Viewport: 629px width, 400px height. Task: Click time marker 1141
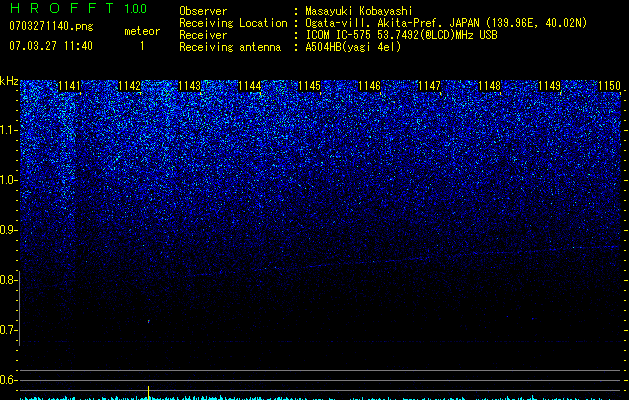[x=69, y=86]
